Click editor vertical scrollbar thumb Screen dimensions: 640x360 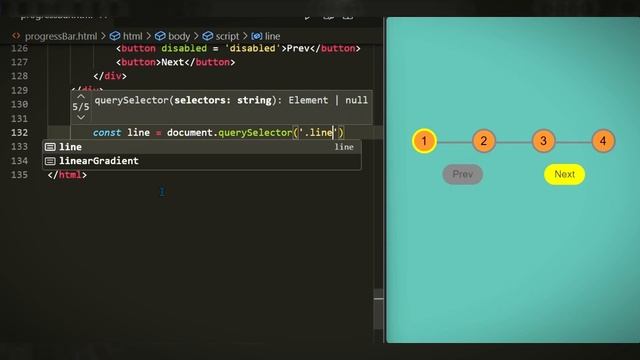tap(378, 309)
